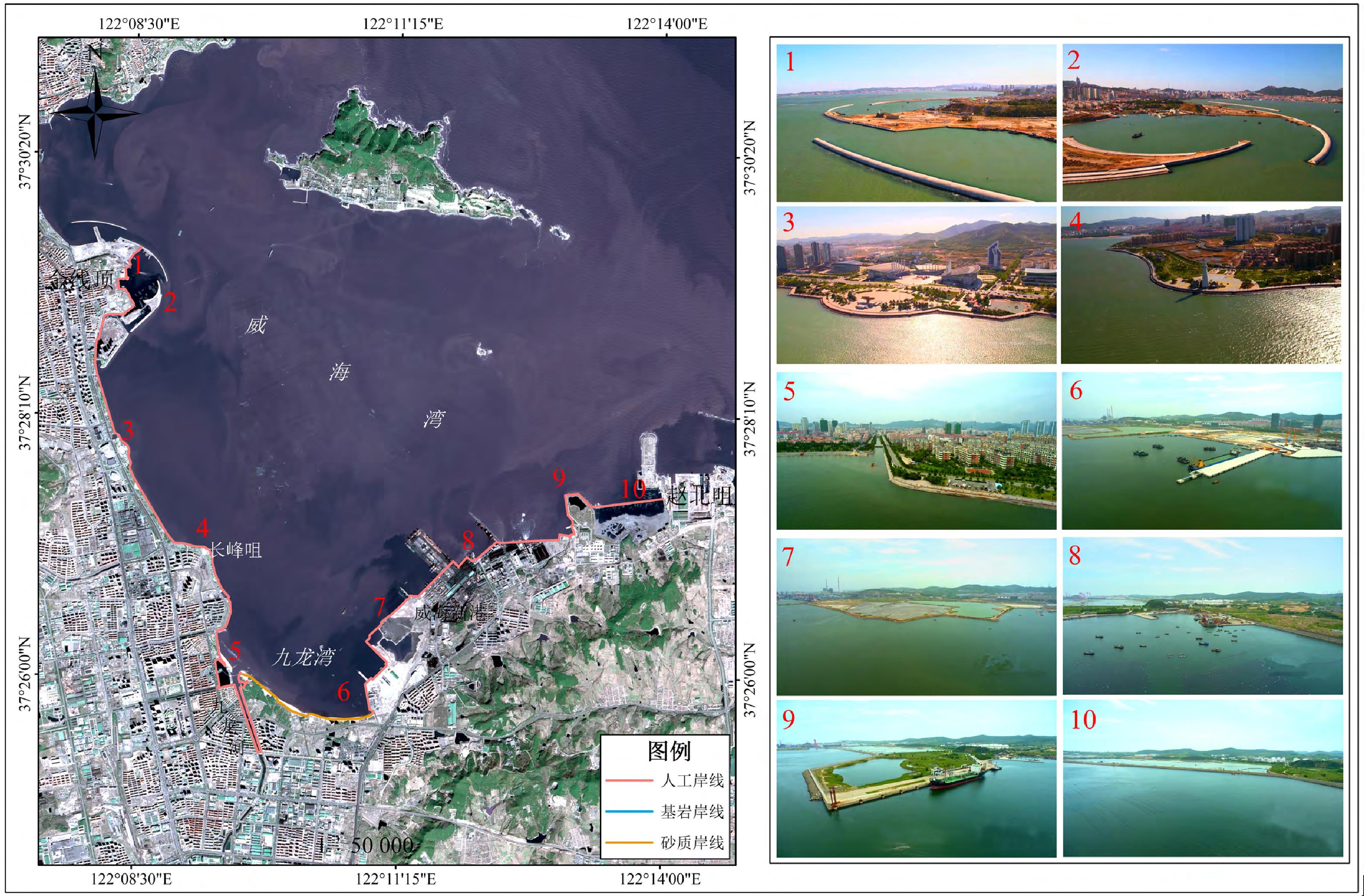Click red marker 7 on the map
Image resolution: width=1364 pixels, height=896 pixels.
[379, 606]
